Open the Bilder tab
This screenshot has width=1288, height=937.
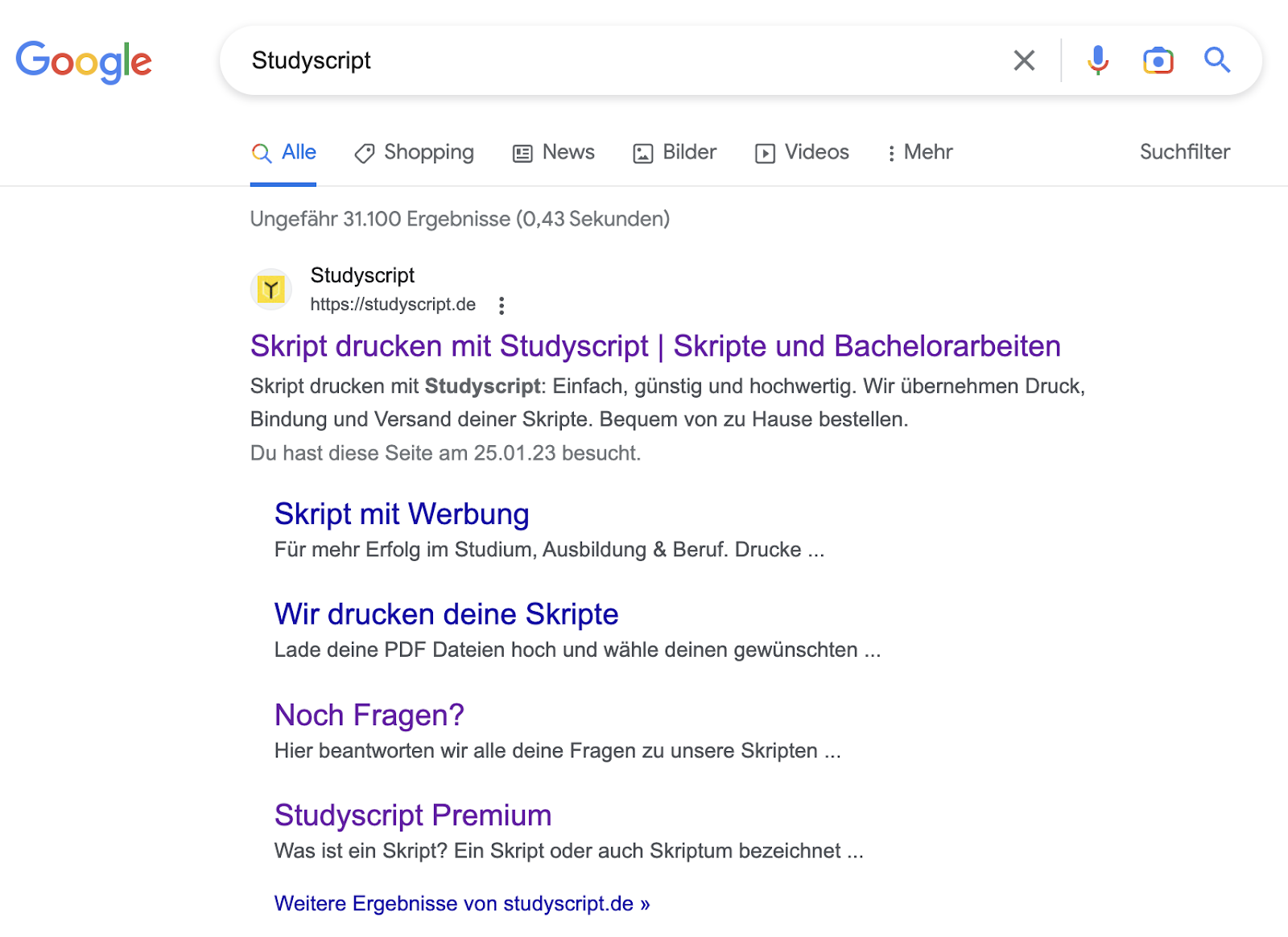click(x=675, y=152)
